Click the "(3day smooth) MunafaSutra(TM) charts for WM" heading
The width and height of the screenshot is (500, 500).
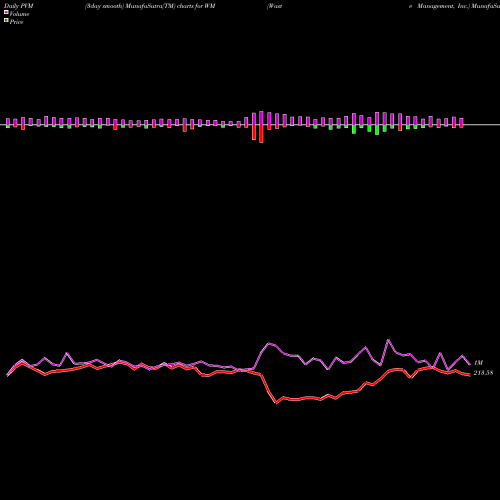150,6
